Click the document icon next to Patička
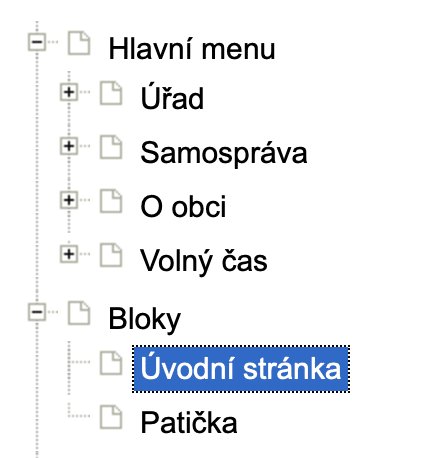 tap(111, 417)
